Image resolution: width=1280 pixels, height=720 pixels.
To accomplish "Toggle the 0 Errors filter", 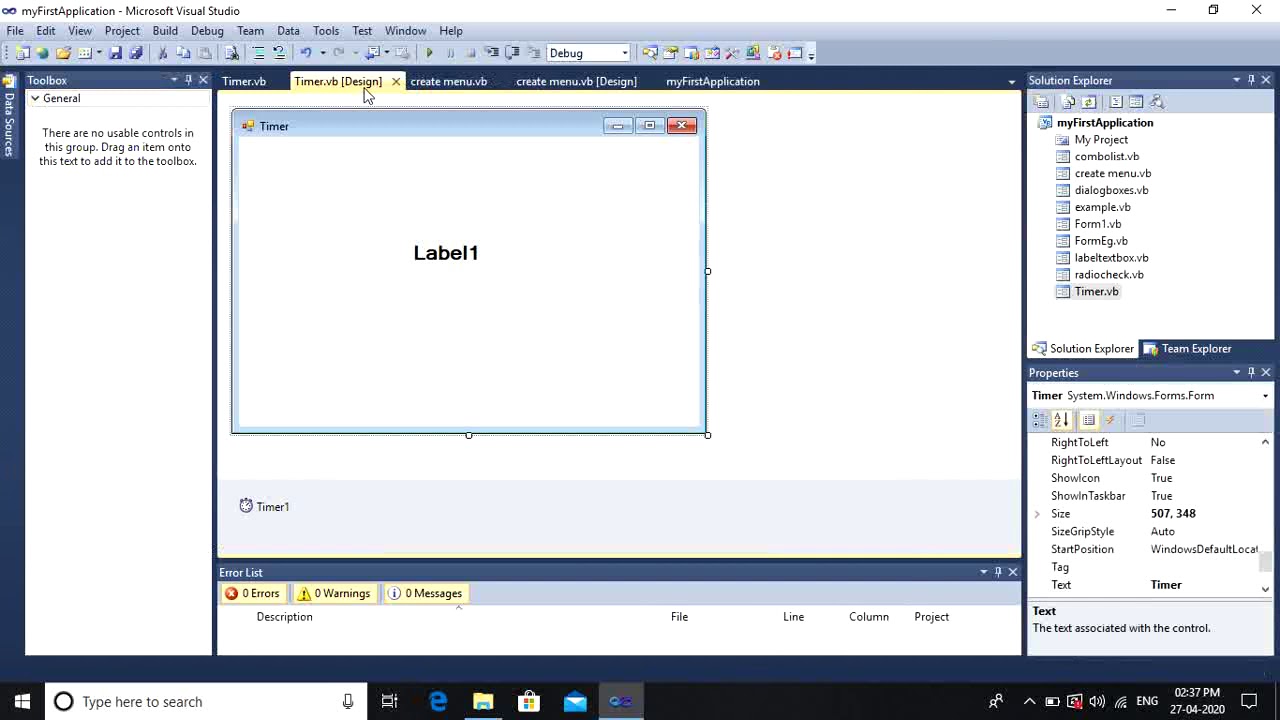I will [252, 593].
